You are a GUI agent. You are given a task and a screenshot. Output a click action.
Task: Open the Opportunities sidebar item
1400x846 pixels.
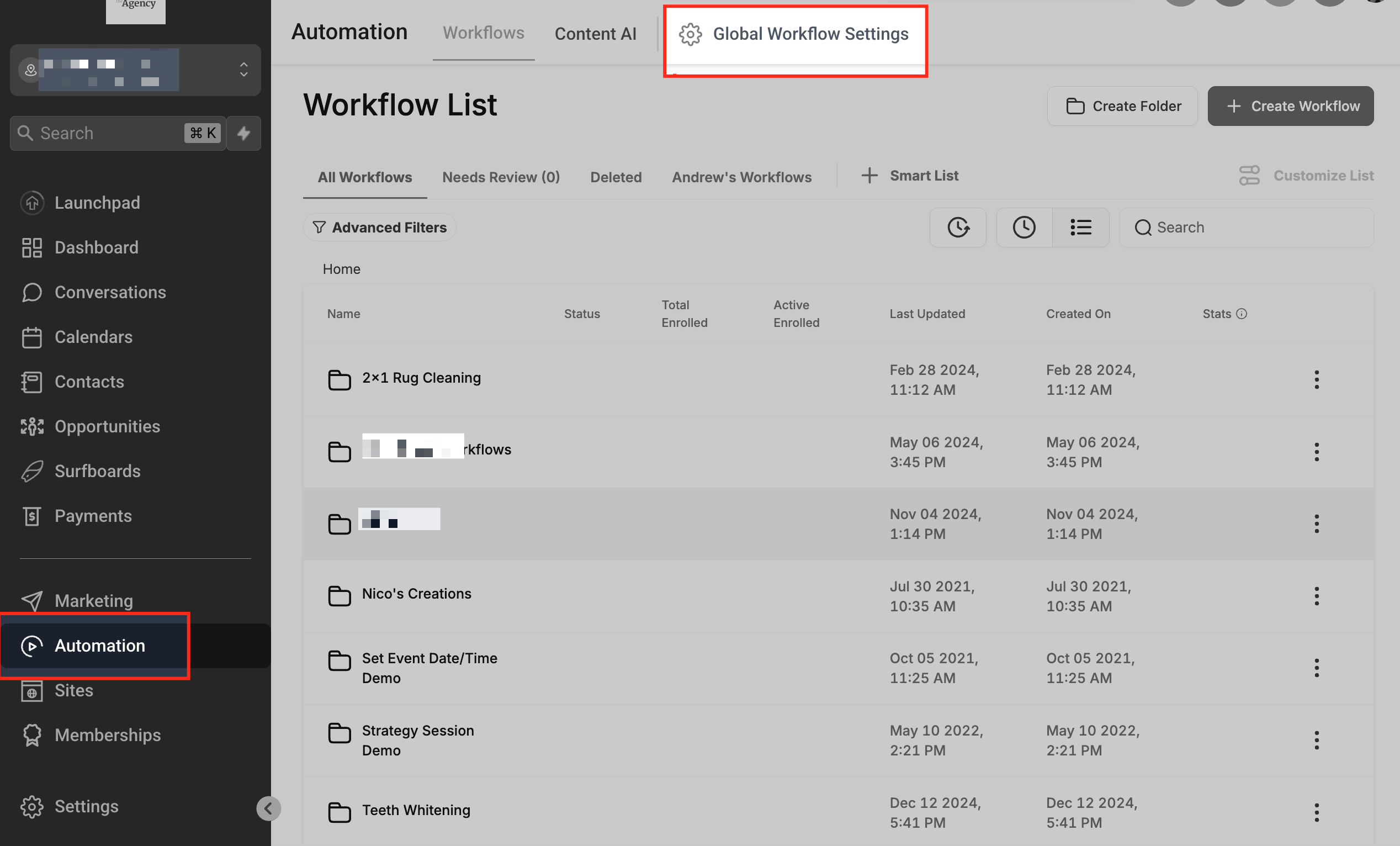point(107,426)
